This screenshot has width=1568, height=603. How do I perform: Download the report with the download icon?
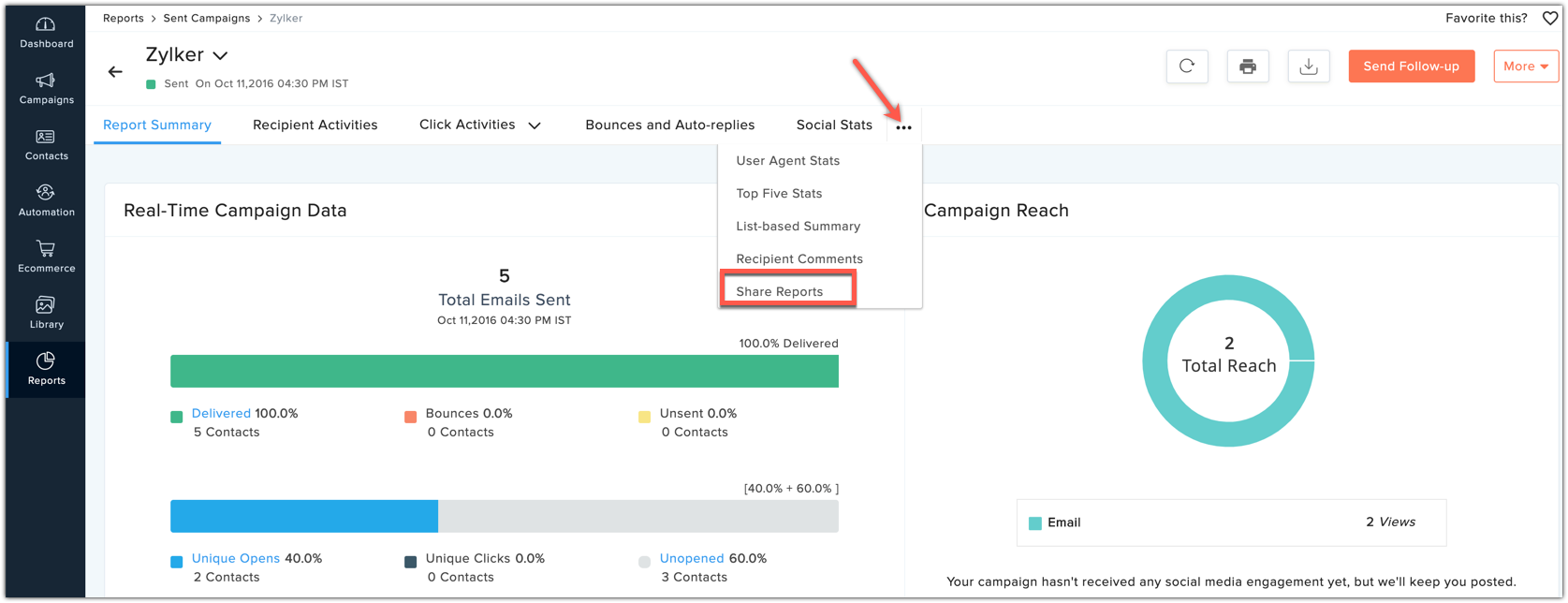[1309, 66]
